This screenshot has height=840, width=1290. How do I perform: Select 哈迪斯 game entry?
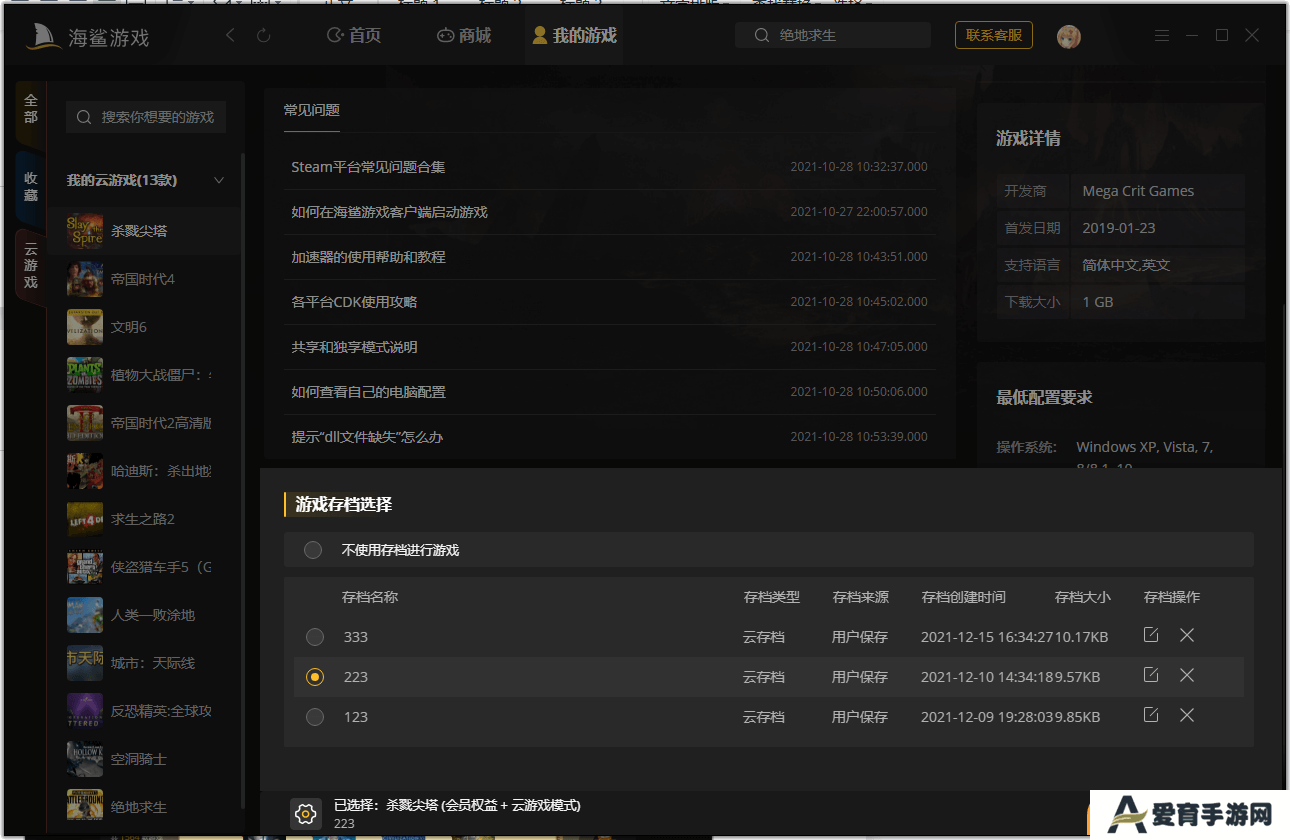[146, 471]
